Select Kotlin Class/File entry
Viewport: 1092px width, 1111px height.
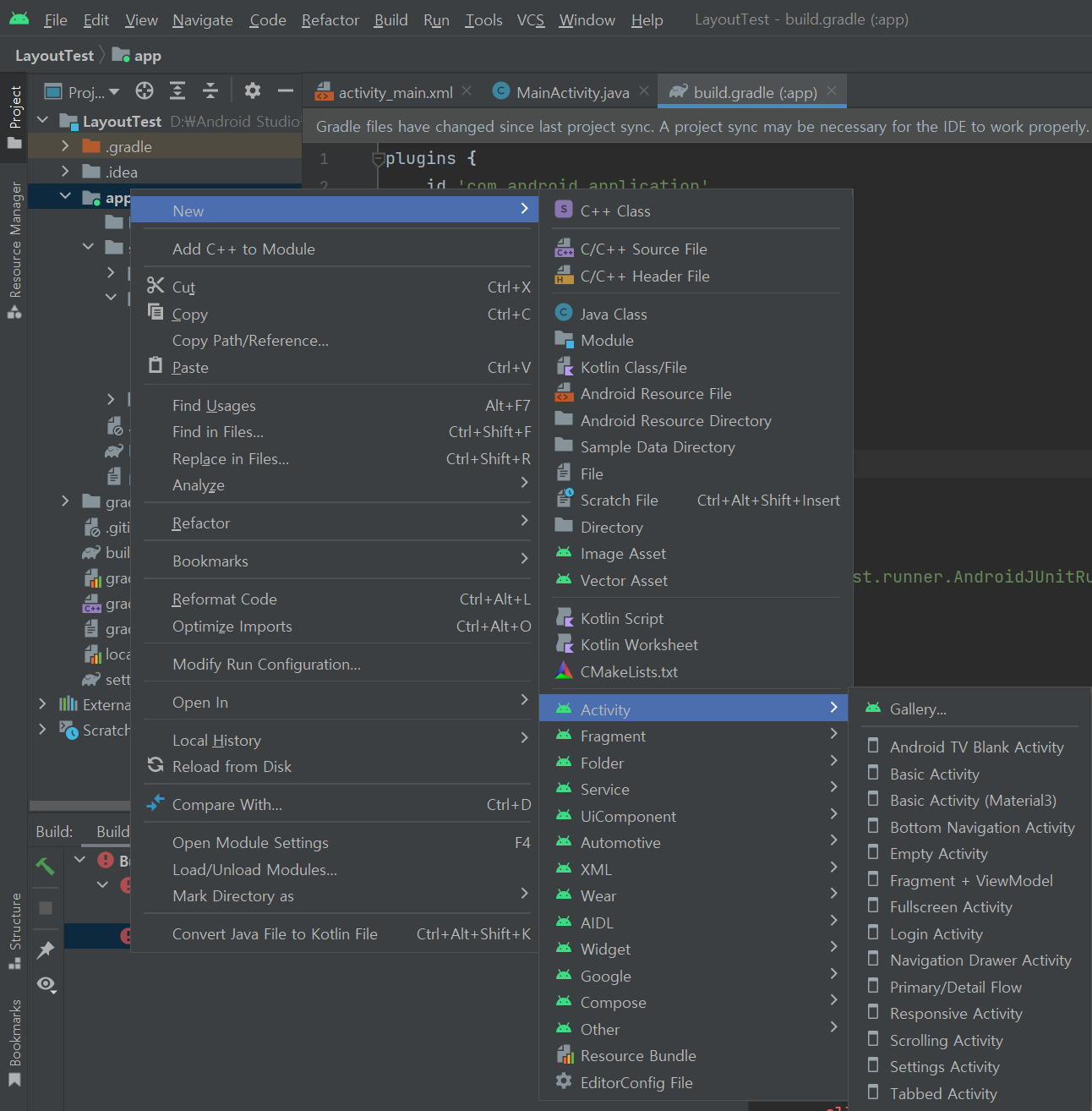(x=696, y=367)
